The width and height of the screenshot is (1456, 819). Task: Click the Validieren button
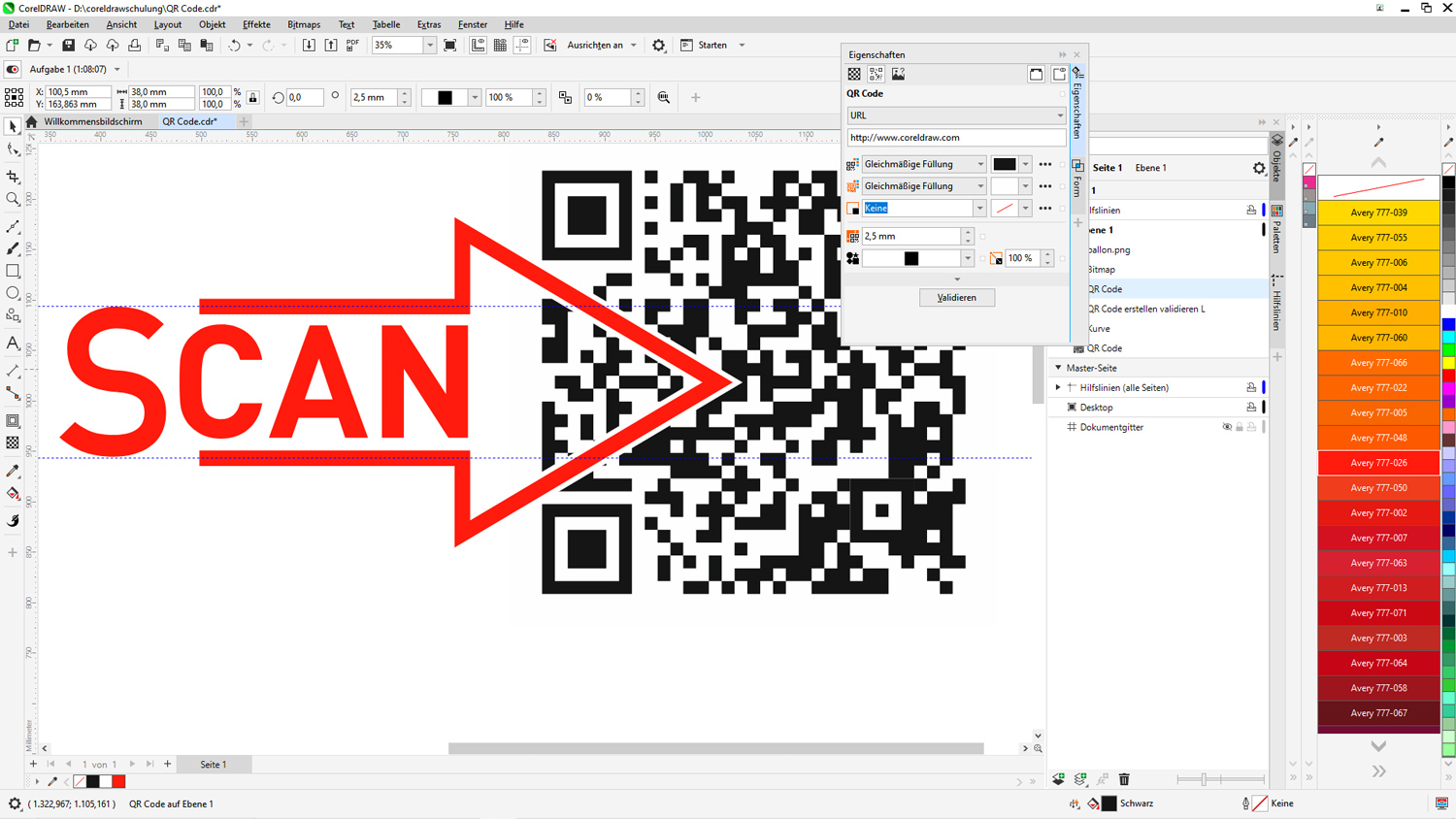tap(957, 297)
